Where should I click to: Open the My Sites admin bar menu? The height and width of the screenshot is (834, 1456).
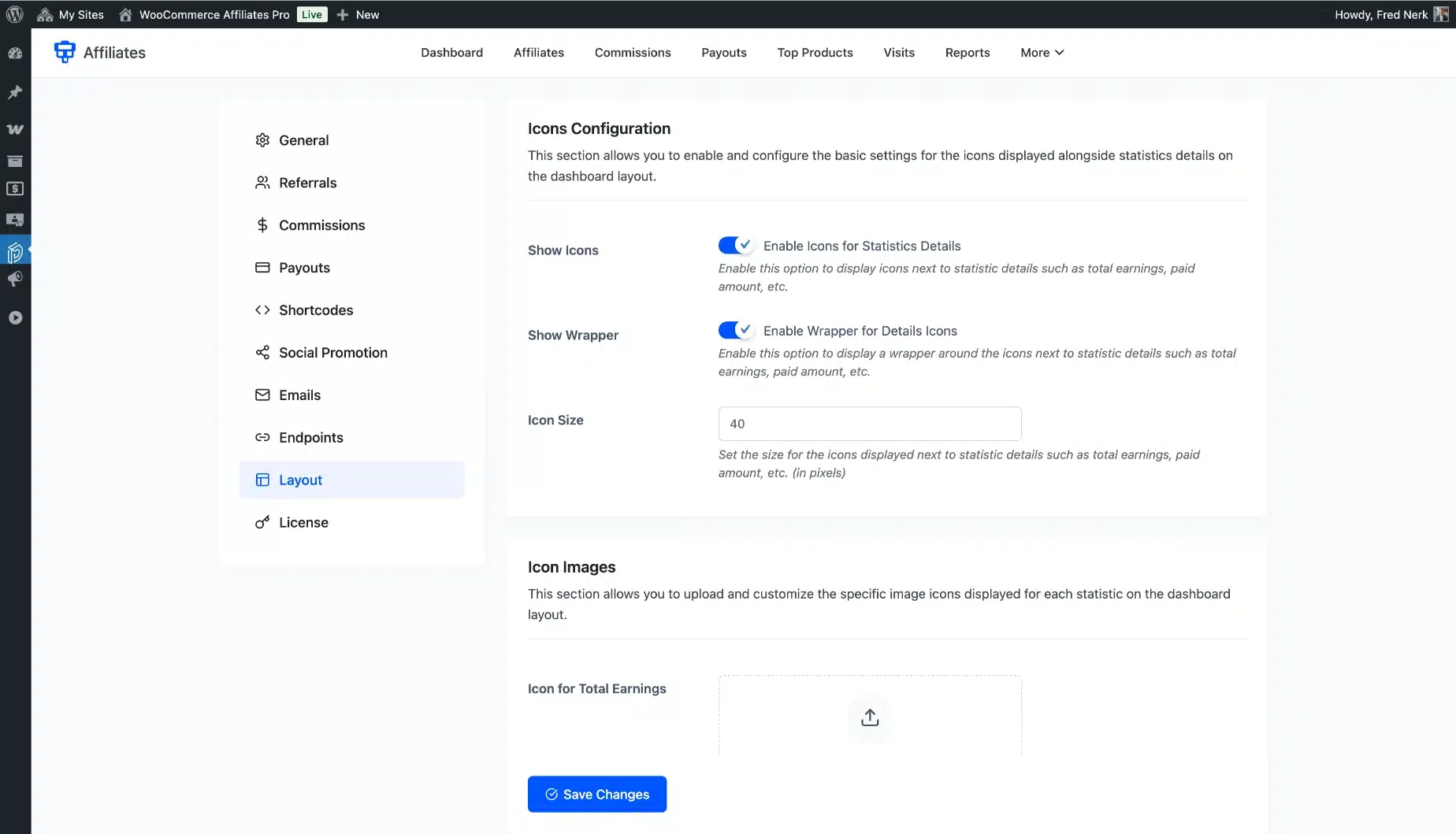click(71, 14)
